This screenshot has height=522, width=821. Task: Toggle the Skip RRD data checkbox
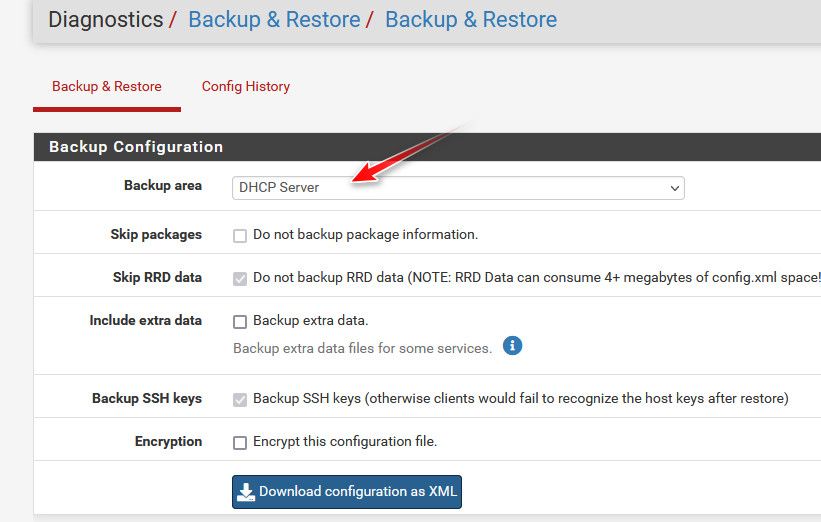coord(240,279)
